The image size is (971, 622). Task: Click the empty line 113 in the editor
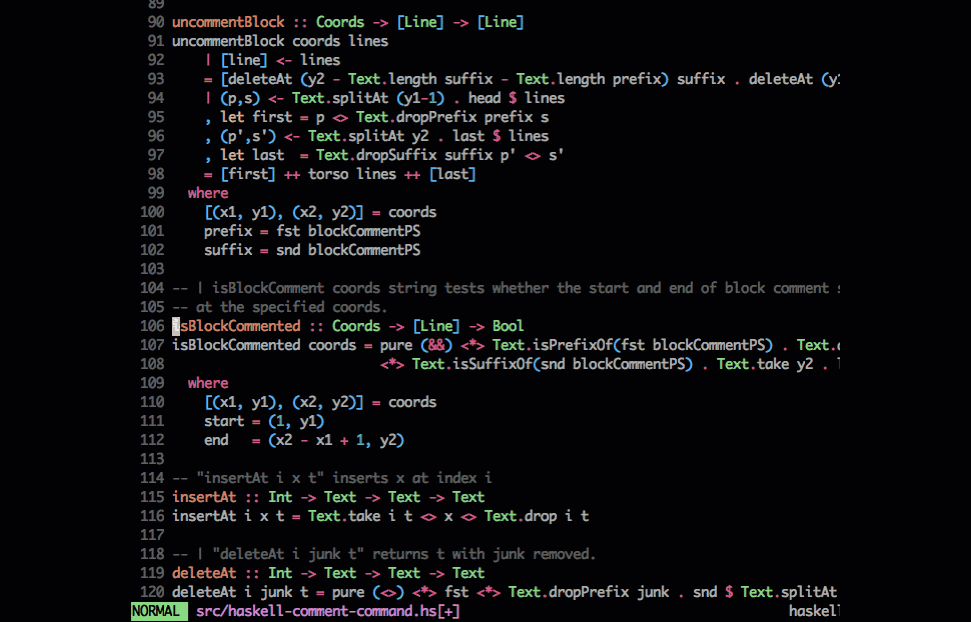pos(300,458)
